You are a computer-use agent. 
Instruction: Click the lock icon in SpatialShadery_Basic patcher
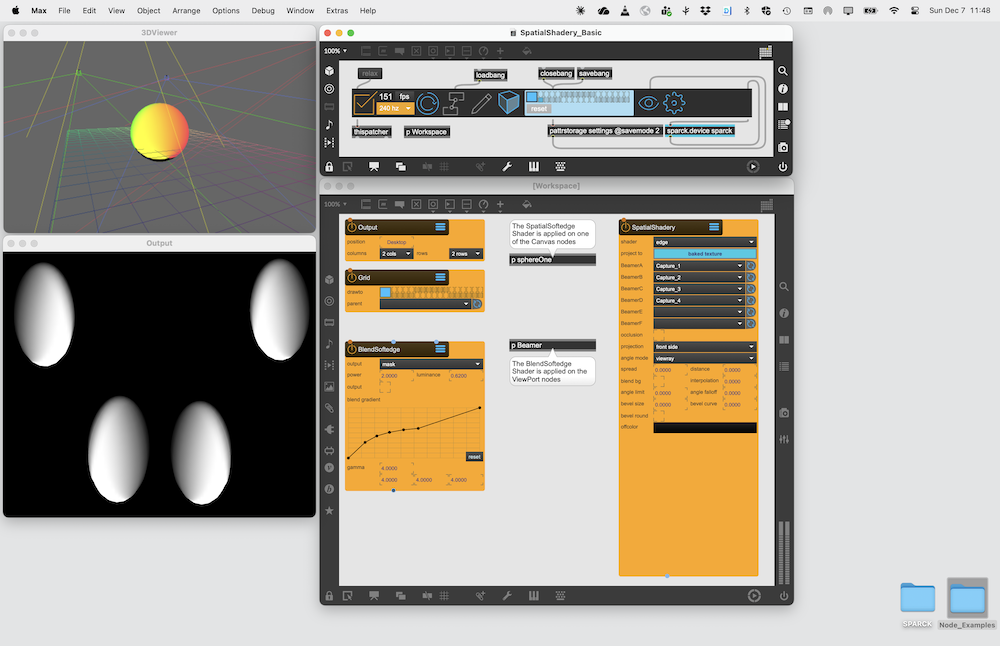[x=329, y=167]
